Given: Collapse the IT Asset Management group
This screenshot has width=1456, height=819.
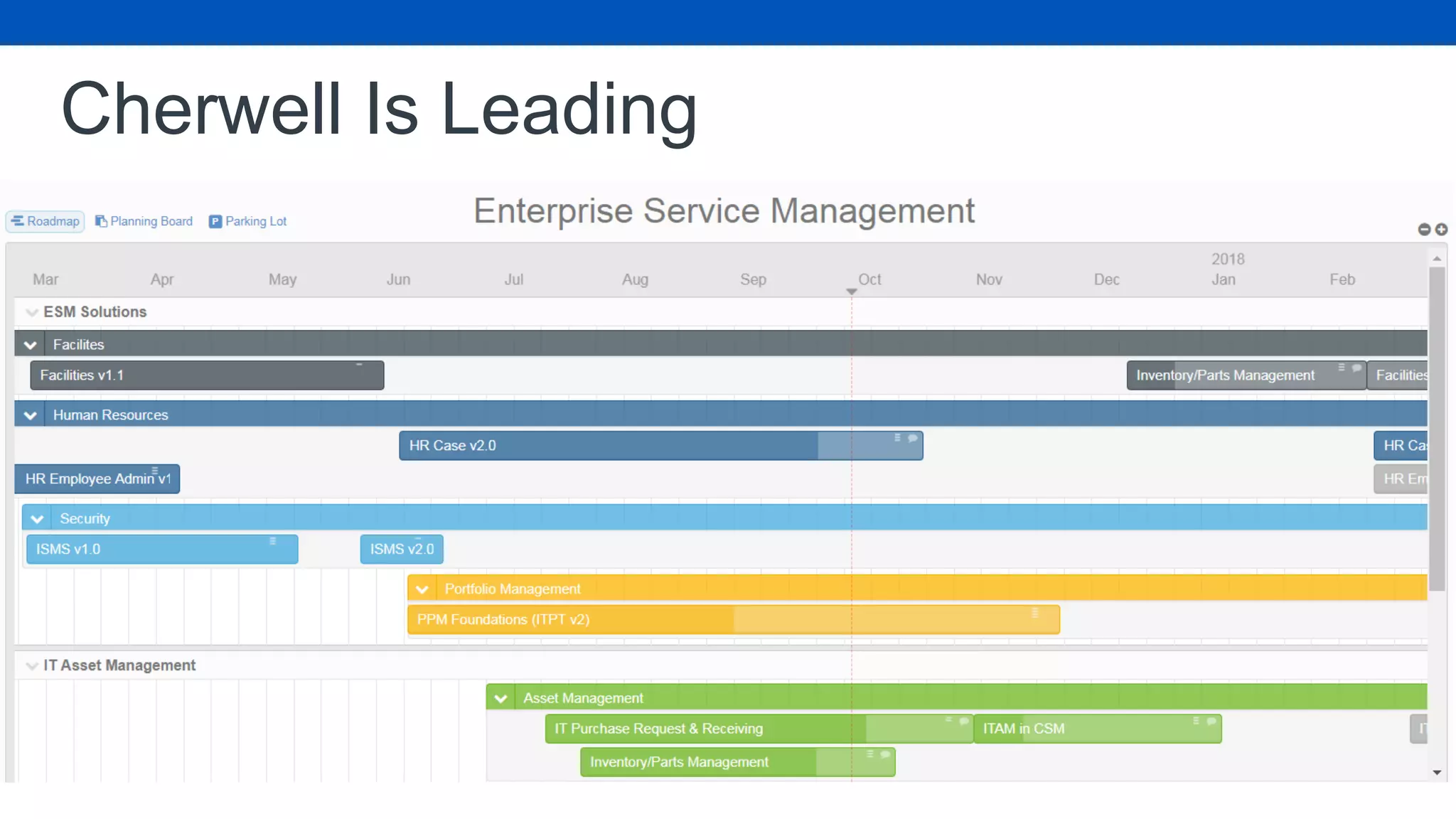Looking at the screenshot, I should pyautogui.click(x=31, y=665).
